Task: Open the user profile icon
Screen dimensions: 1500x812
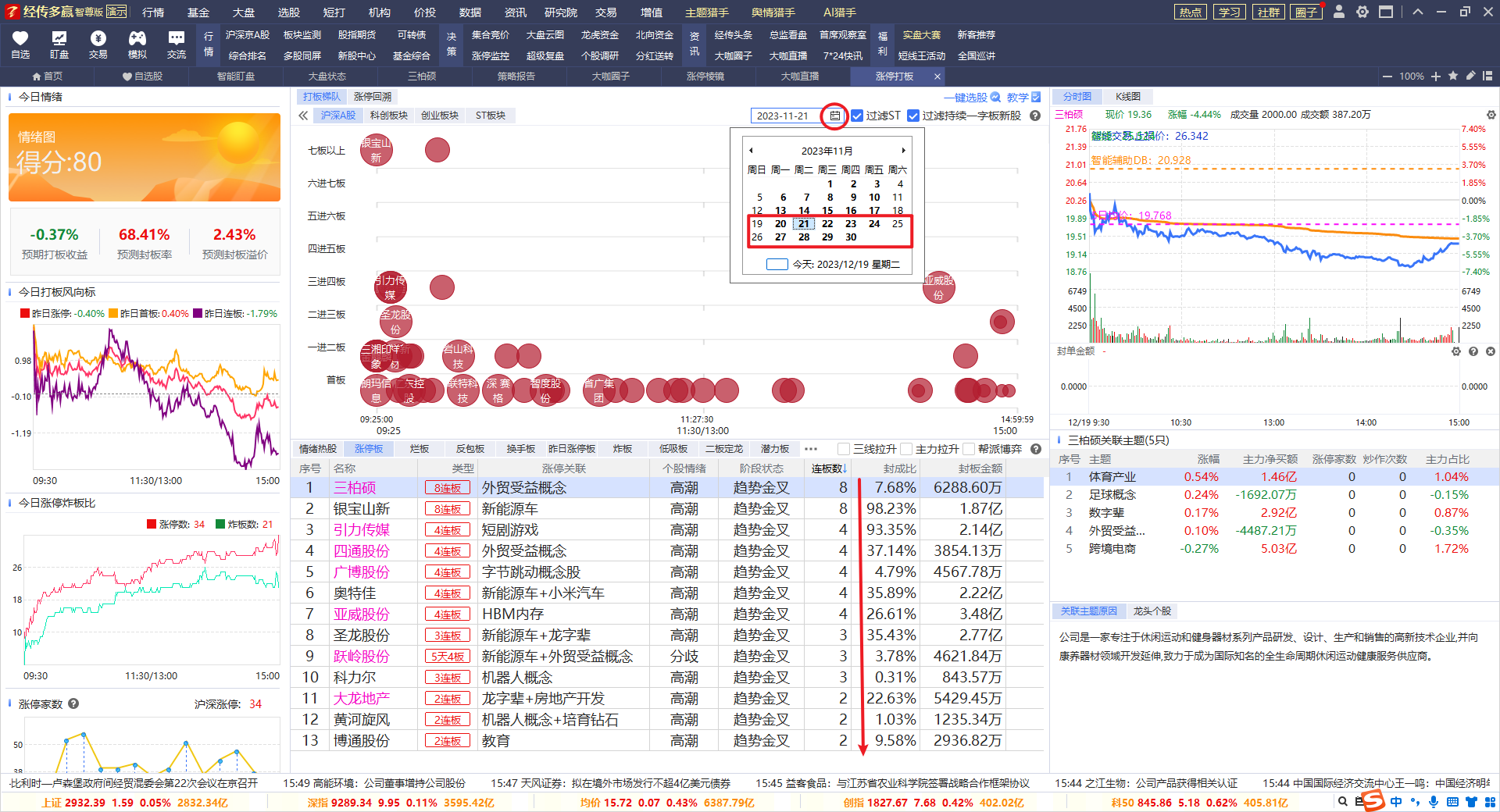Action: pos(1339,12)
